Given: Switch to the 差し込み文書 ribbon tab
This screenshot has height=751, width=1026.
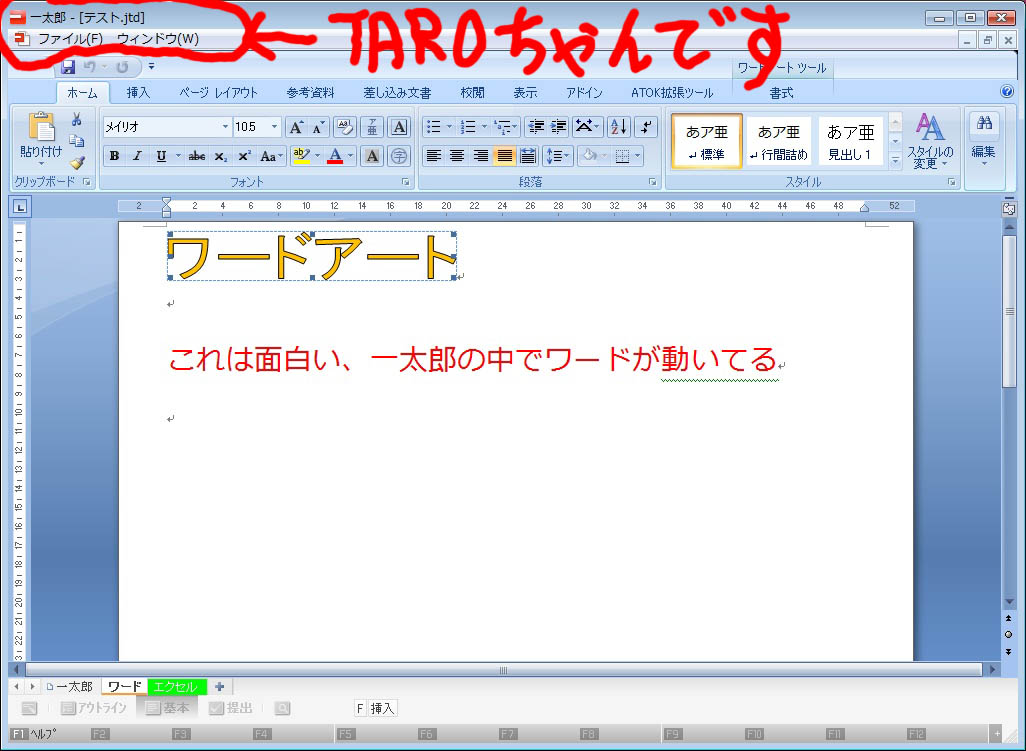Looking at the screenshot, I should tap(397, 93).
